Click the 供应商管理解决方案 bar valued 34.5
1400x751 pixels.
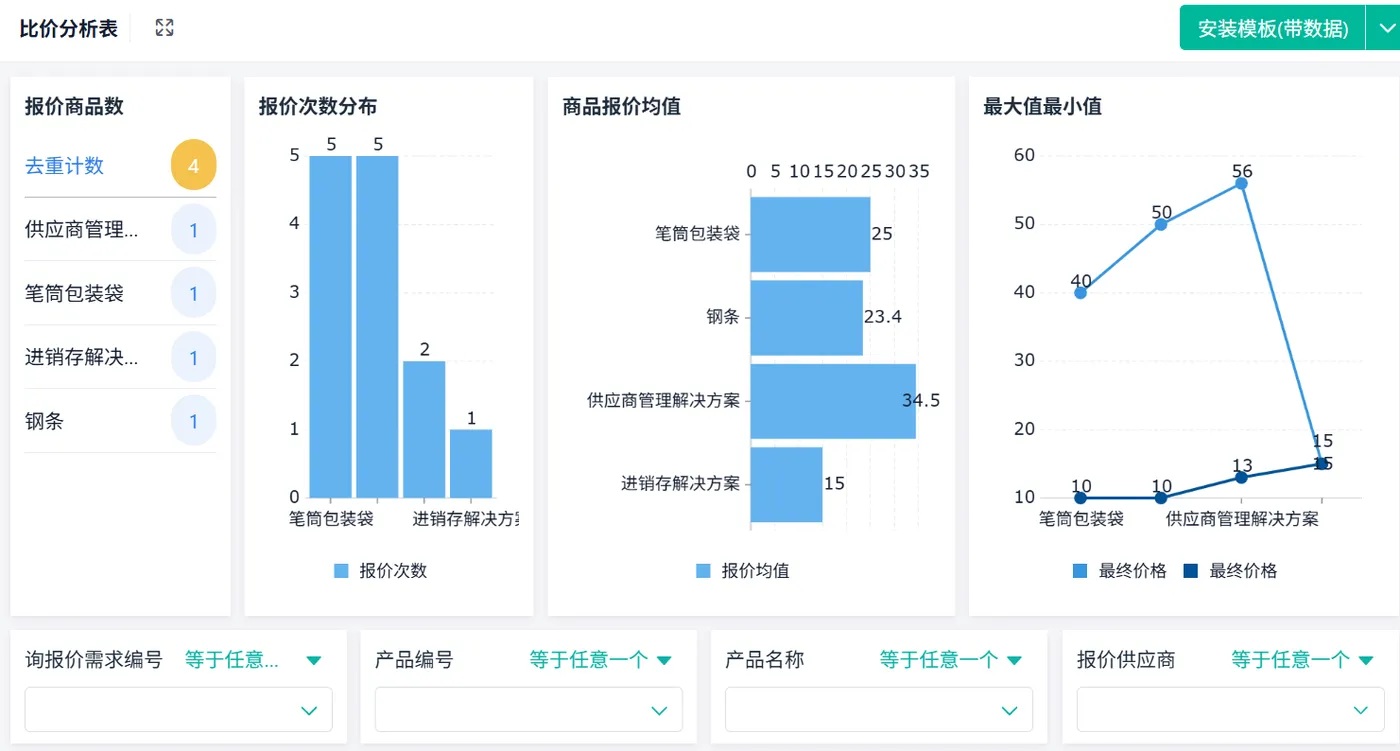pos(833,401)
